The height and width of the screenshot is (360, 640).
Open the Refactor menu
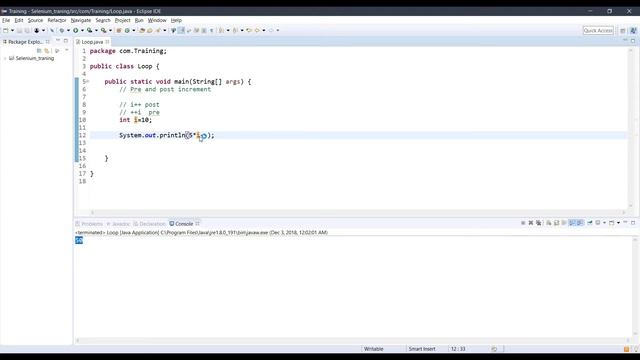point(57,20)
